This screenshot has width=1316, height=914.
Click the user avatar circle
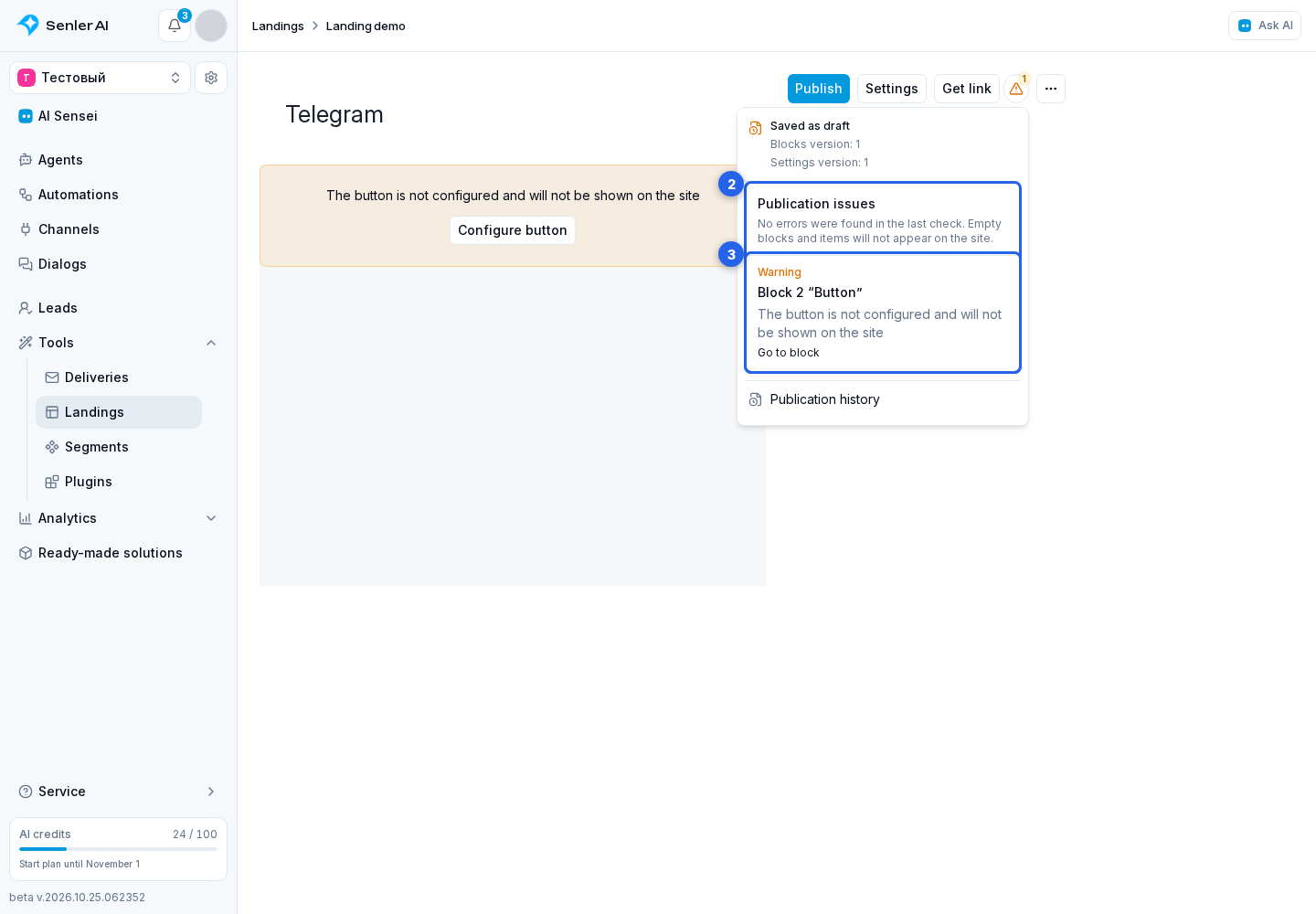(211, 26)
